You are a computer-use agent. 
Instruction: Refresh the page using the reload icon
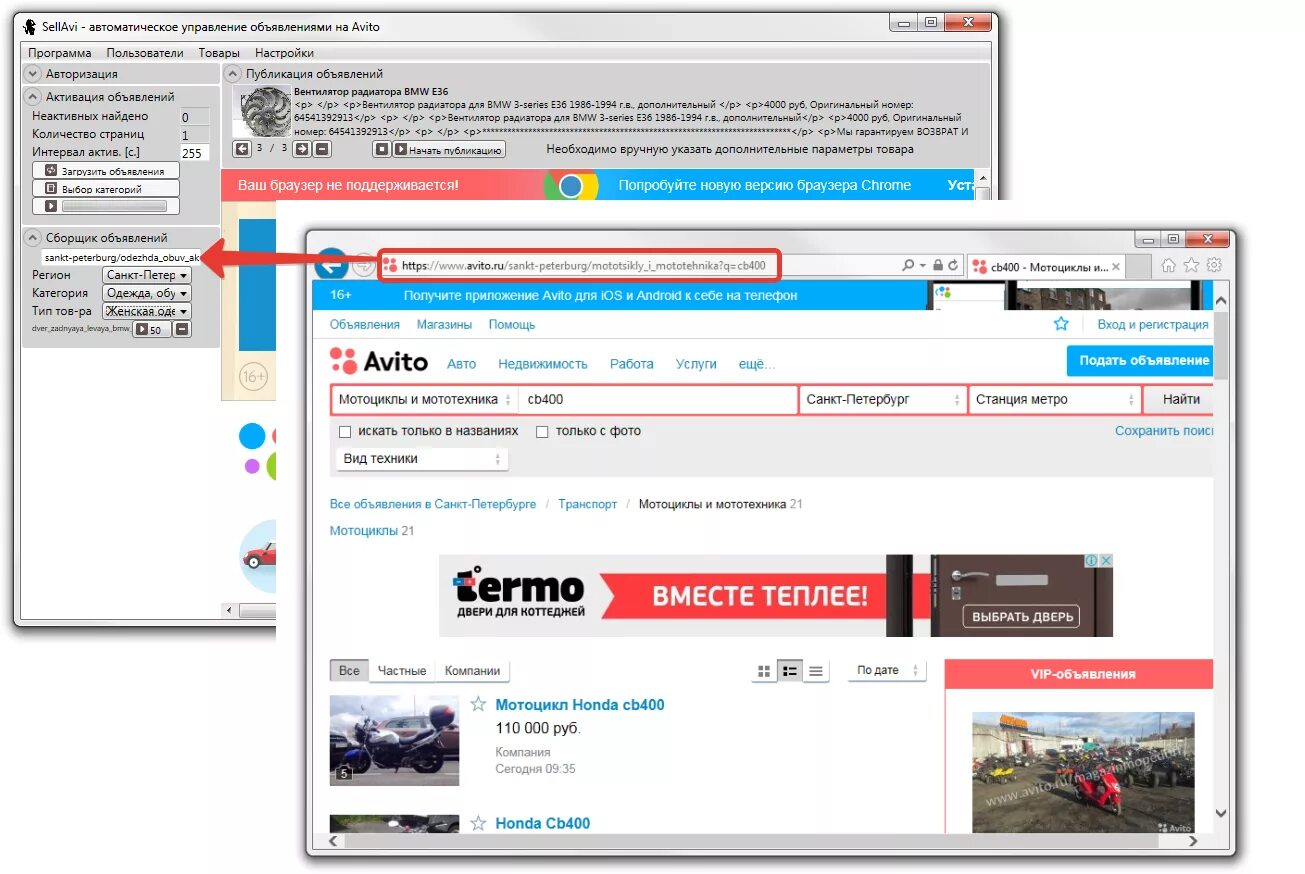pyautogui.click(x=953, y=266)
